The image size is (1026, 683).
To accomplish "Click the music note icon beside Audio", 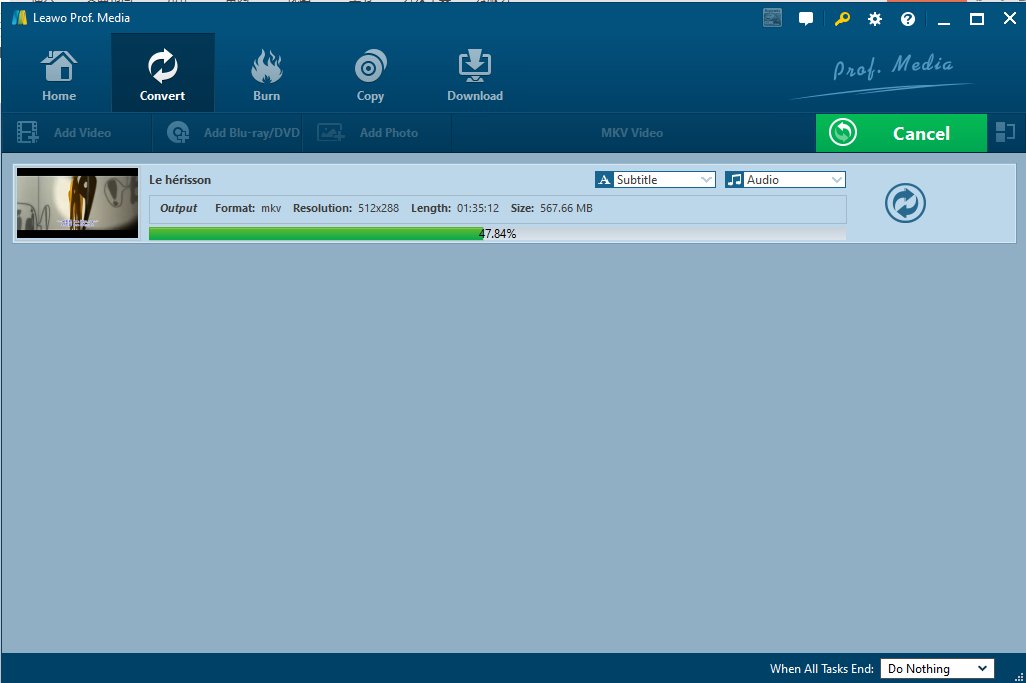I will [734, 180].
